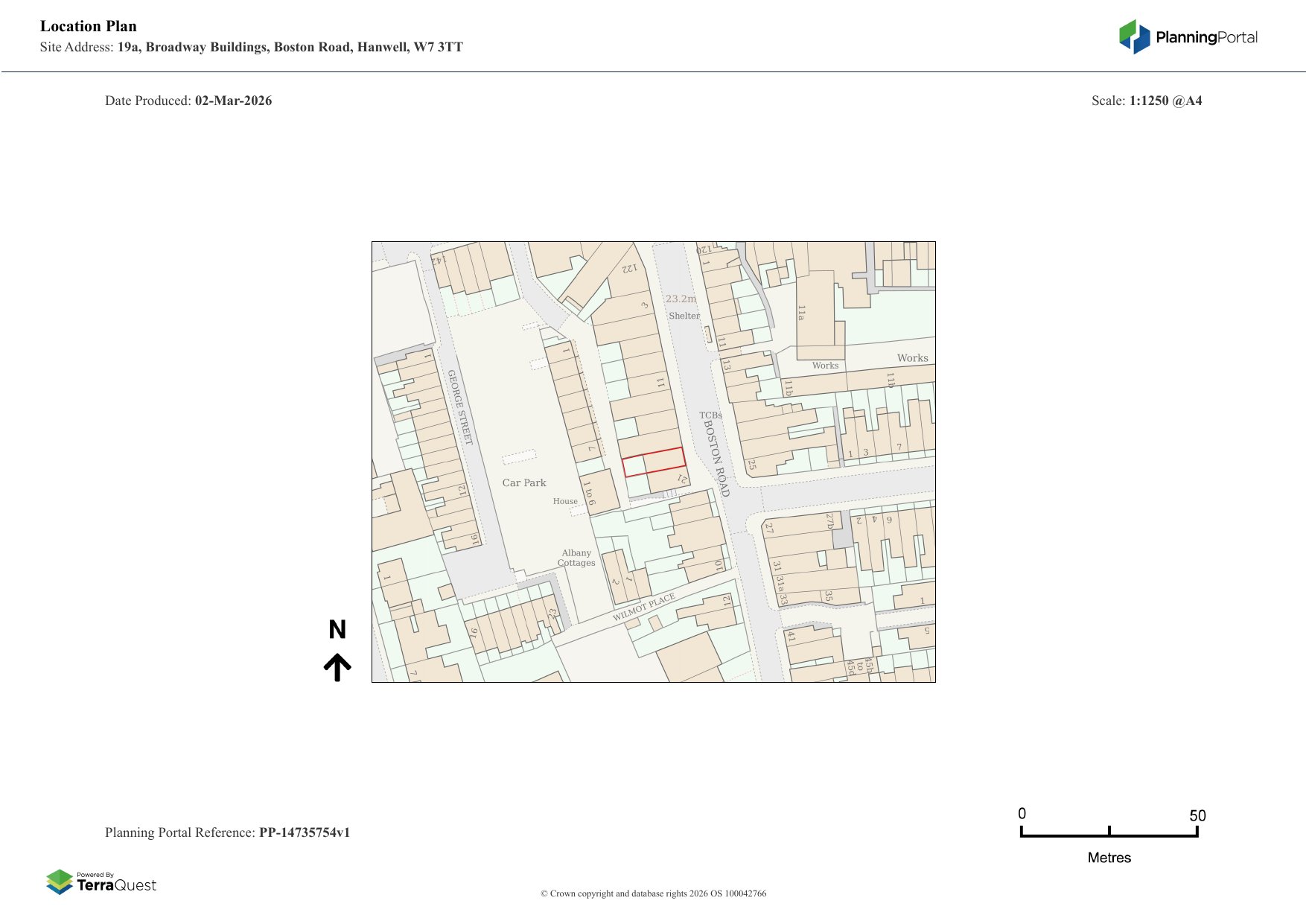Click the 23.2m spot height marker
1306x924 pixels.
tap(681, 299)
